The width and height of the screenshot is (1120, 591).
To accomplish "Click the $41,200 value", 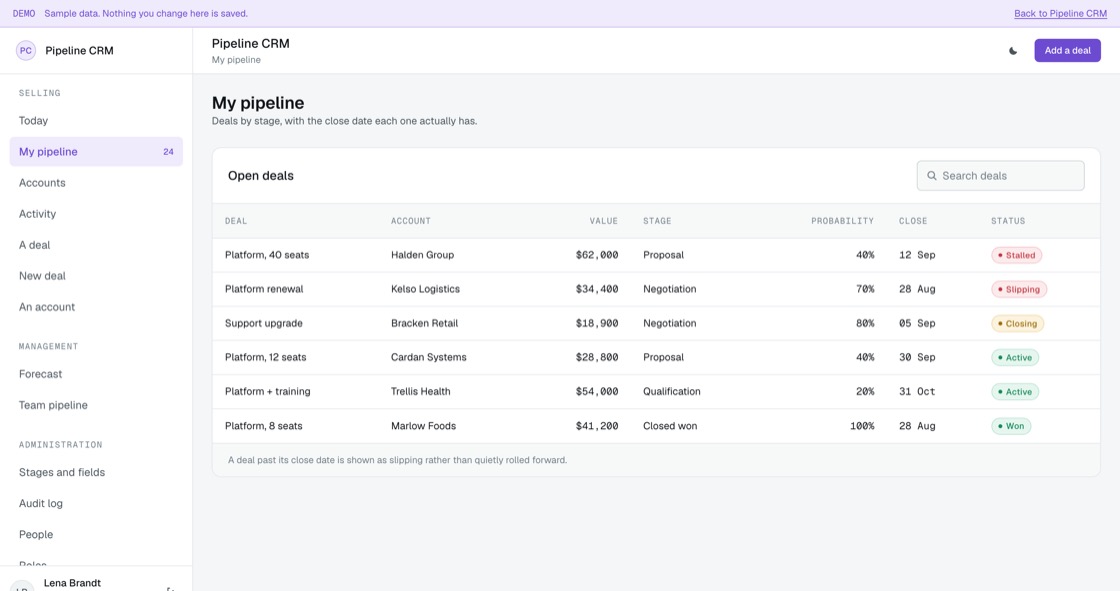I will click(597, 426).
